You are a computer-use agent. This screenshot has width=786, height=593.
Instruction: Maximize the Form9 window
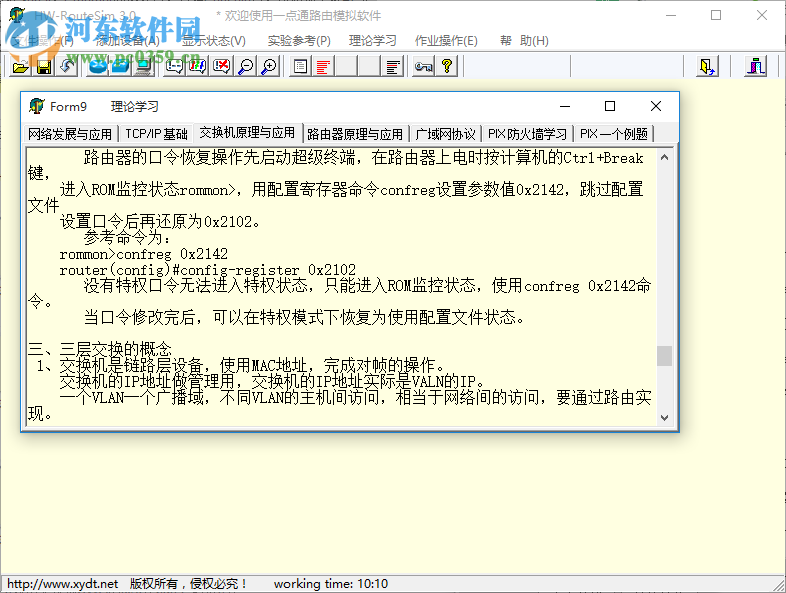(x=610, y=106)
